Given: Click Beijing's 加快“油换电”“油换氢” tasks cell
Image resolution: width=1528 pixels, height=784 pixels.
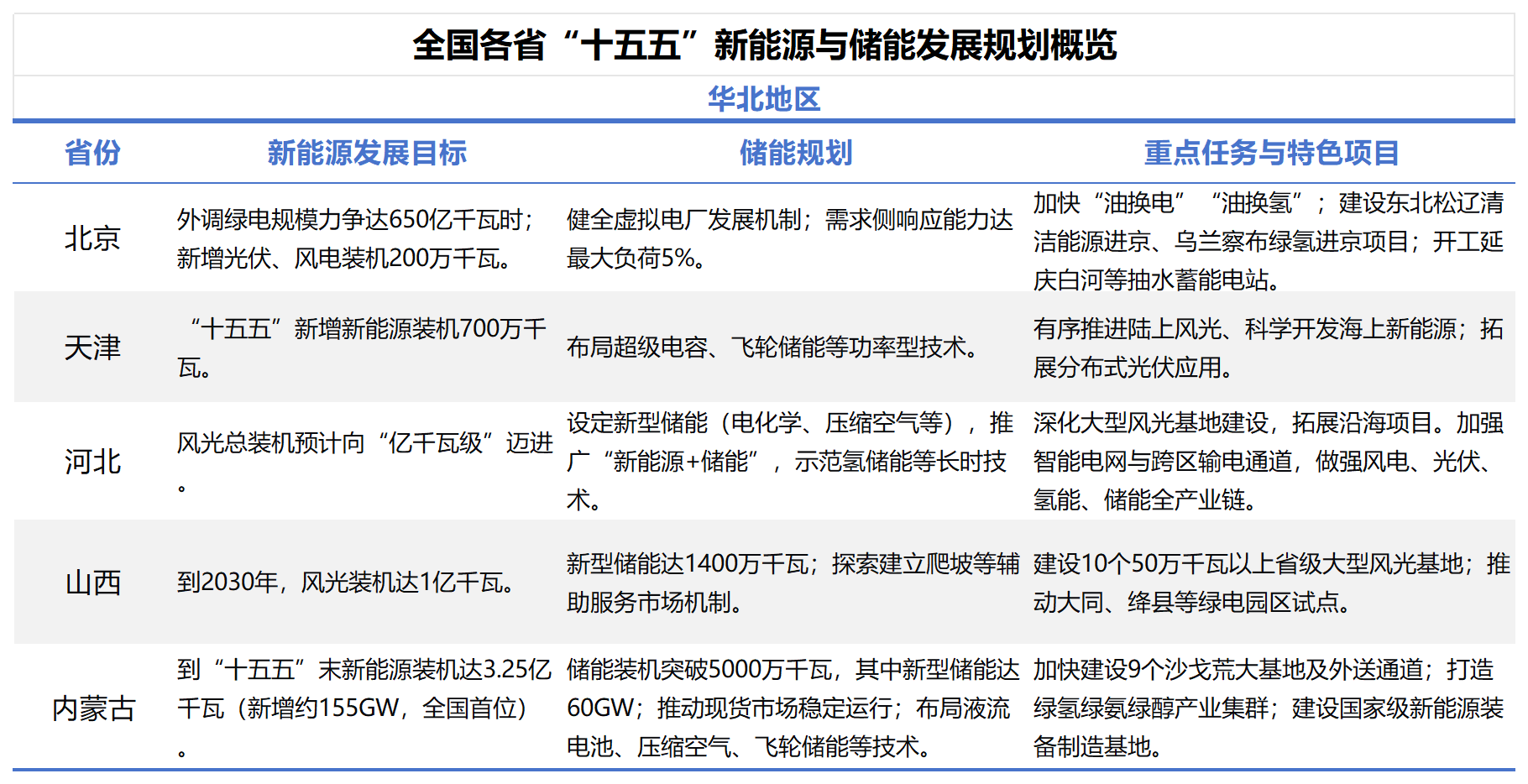Looking at the screenshot, I should click(1268, 241).
